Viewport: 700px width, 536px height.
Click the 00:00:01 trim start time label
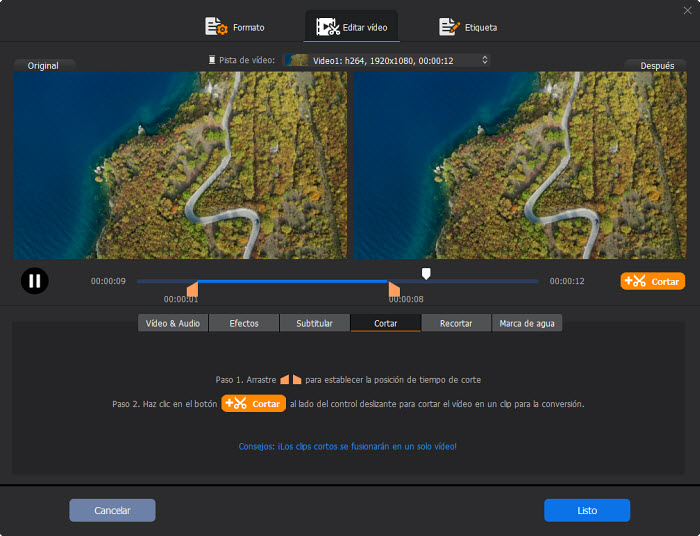click(180, 299)
